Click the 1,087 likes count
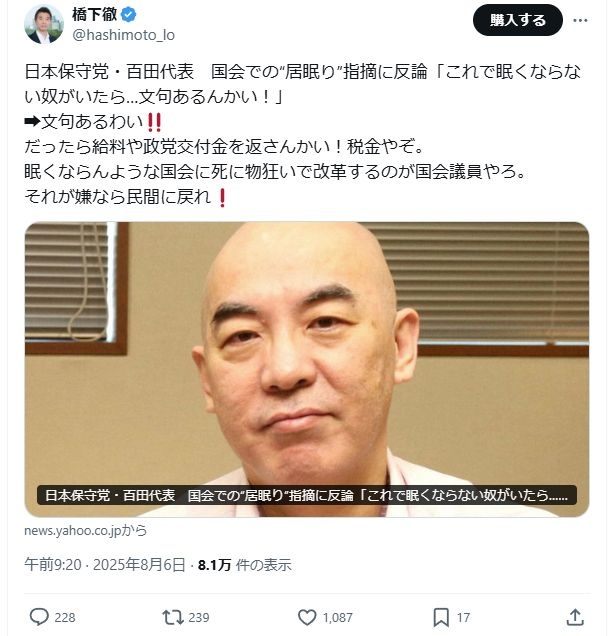Image resolution: width=608 pixels, height=636 pixels. pyautogui.click(x=337, y=617)
